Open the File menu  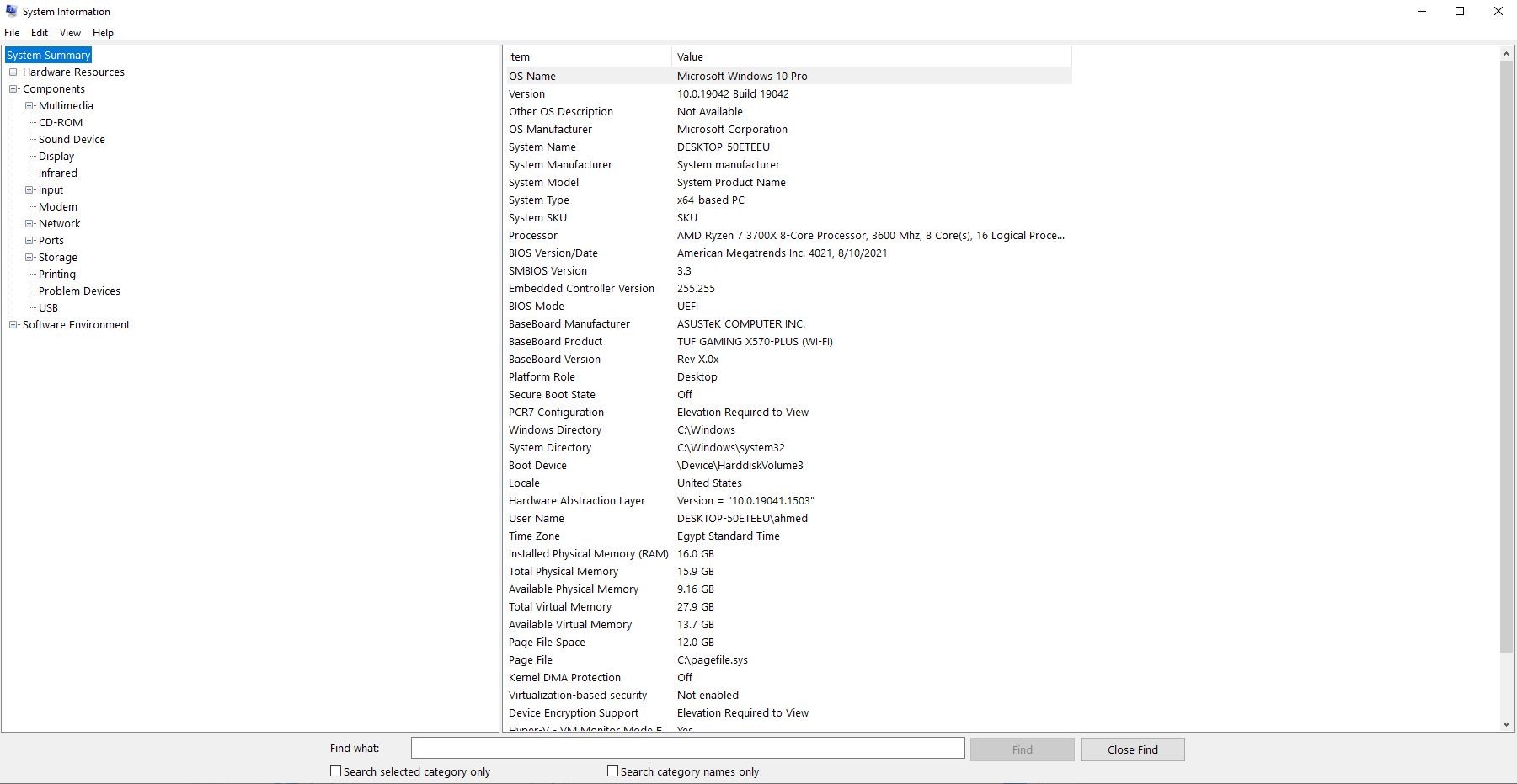(x=12, y=33)
